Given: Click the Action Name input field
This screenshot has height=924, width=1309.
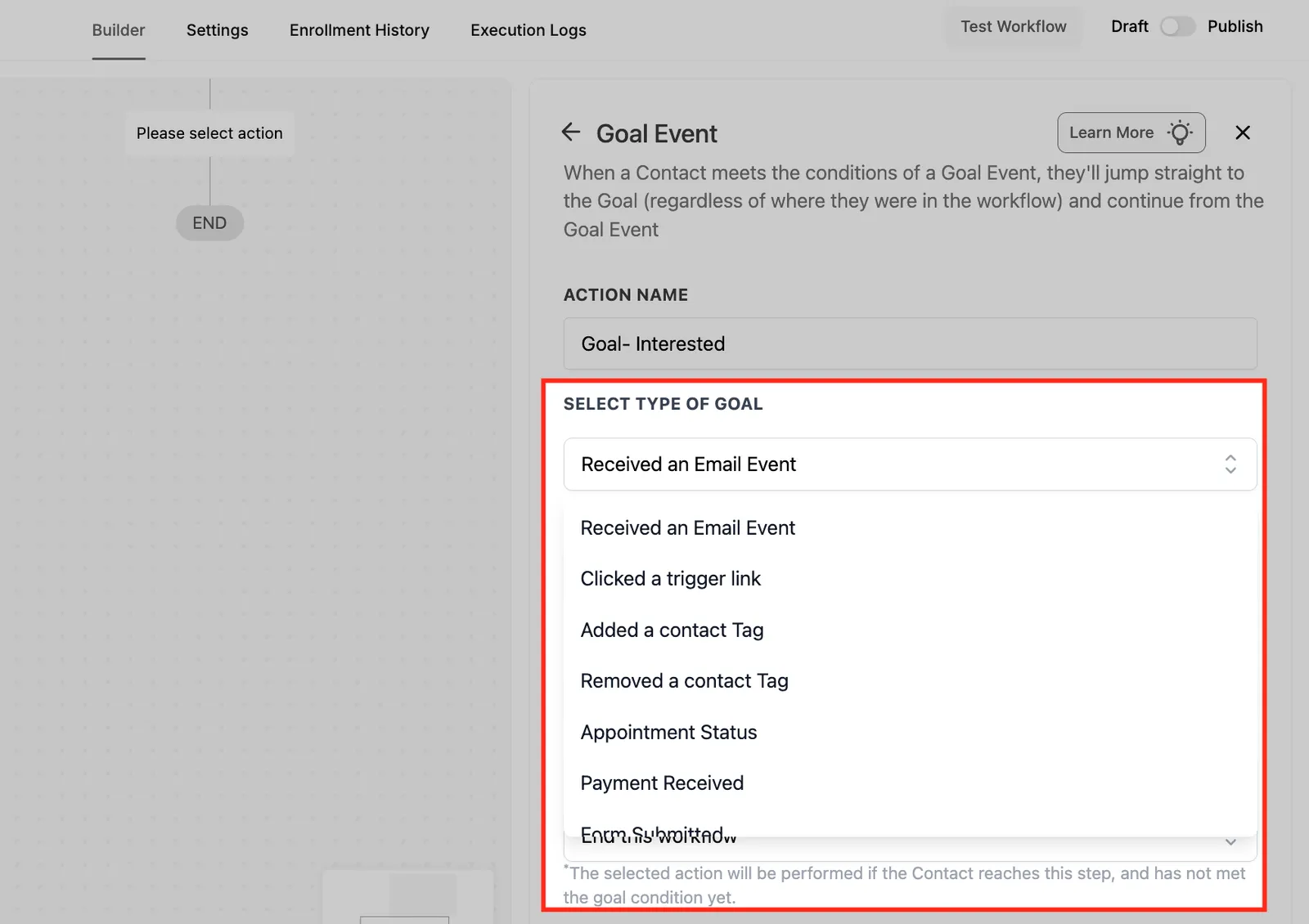Looking at the screenshot, I should pos(910,343).
